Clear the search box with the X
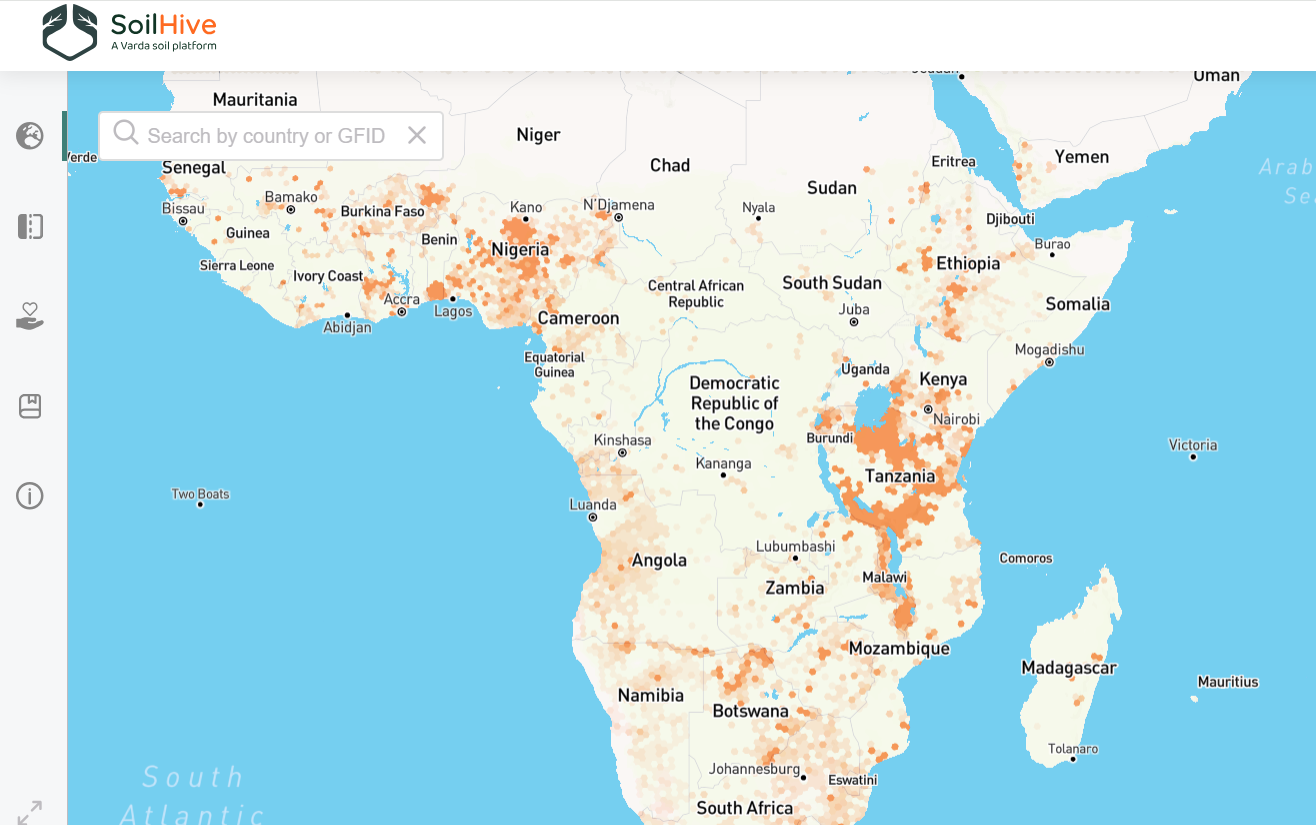 [417, 135]
